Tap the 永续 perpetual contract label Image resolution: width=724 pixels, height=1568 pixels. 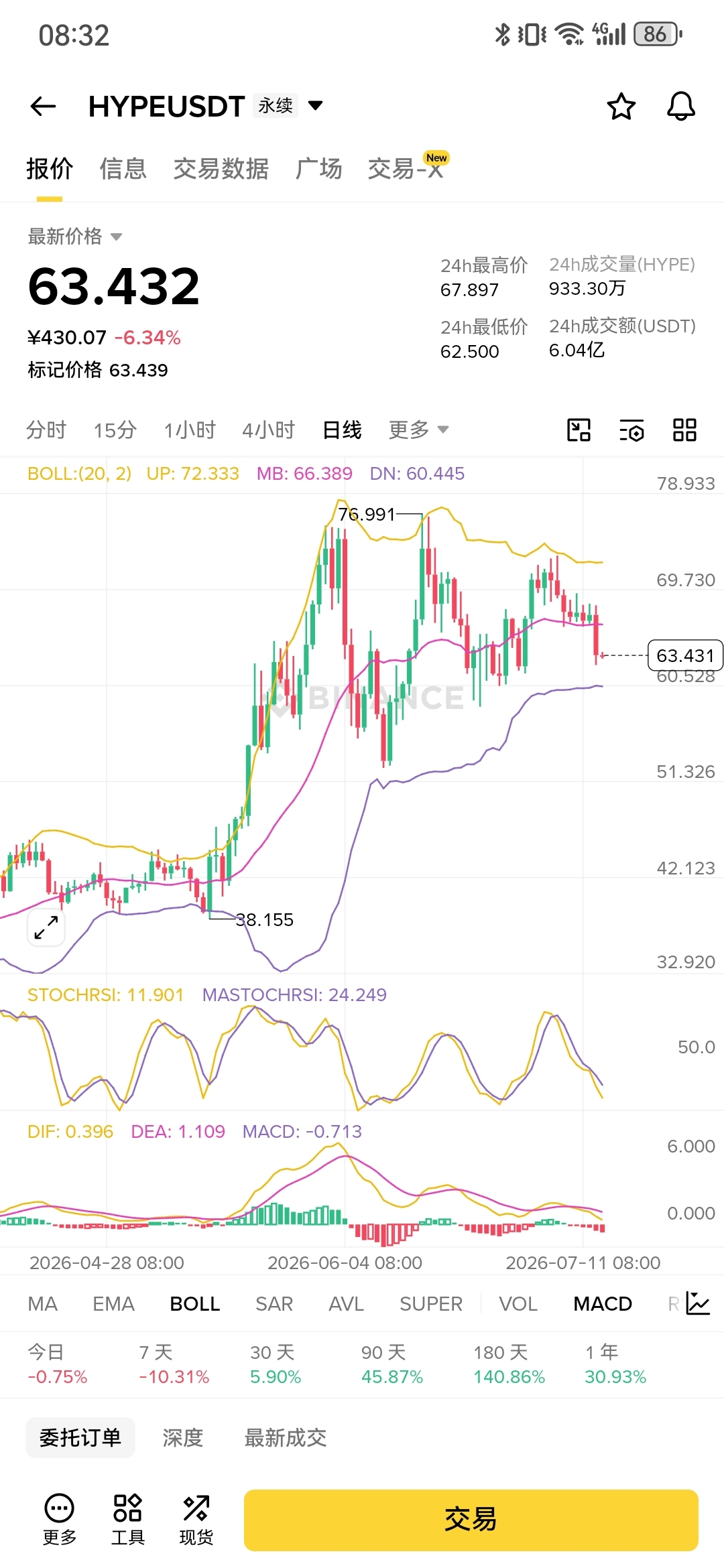(276, 105)
